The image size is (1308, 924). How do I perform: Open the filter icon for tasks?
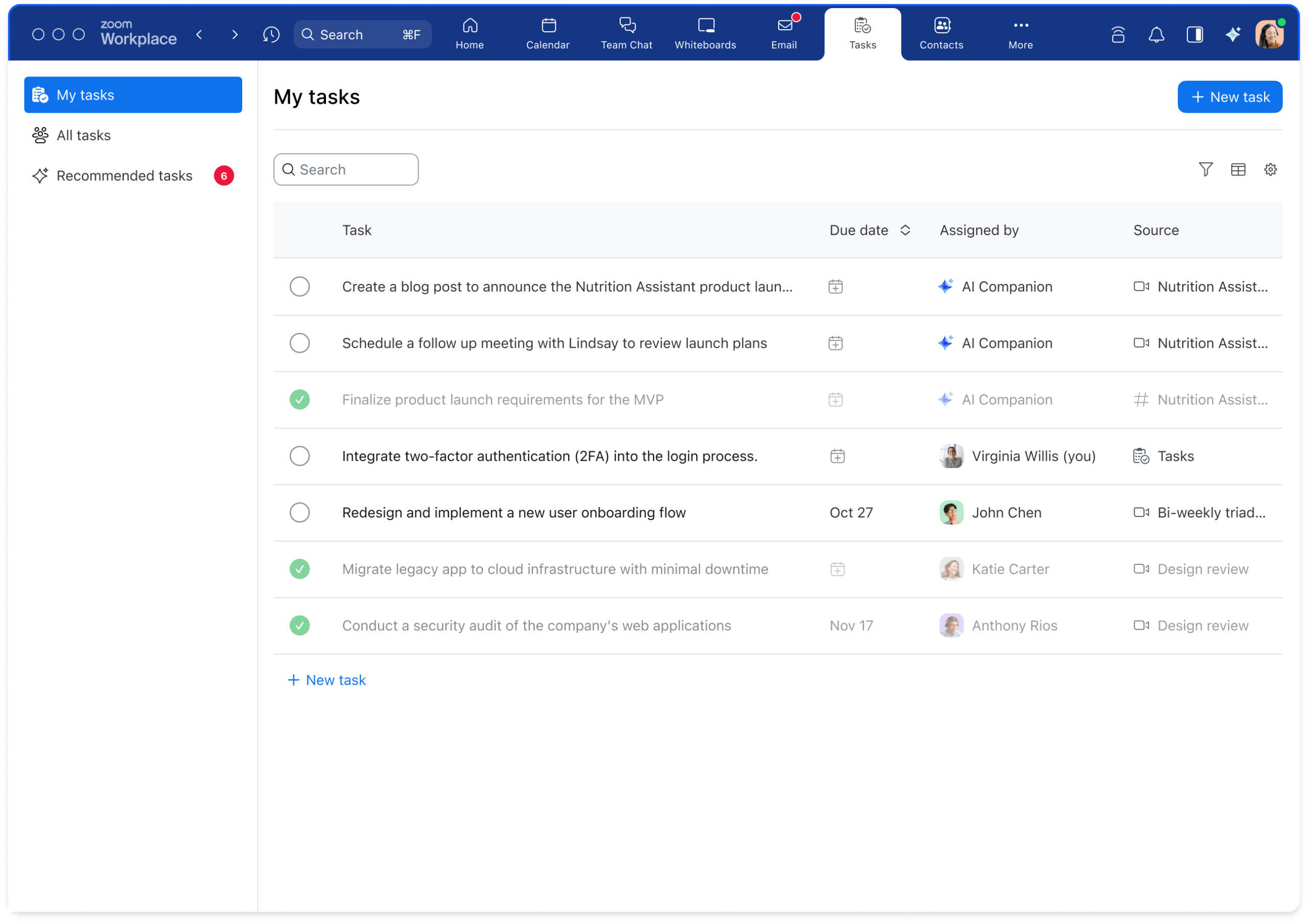click(x=1206, y=169)
